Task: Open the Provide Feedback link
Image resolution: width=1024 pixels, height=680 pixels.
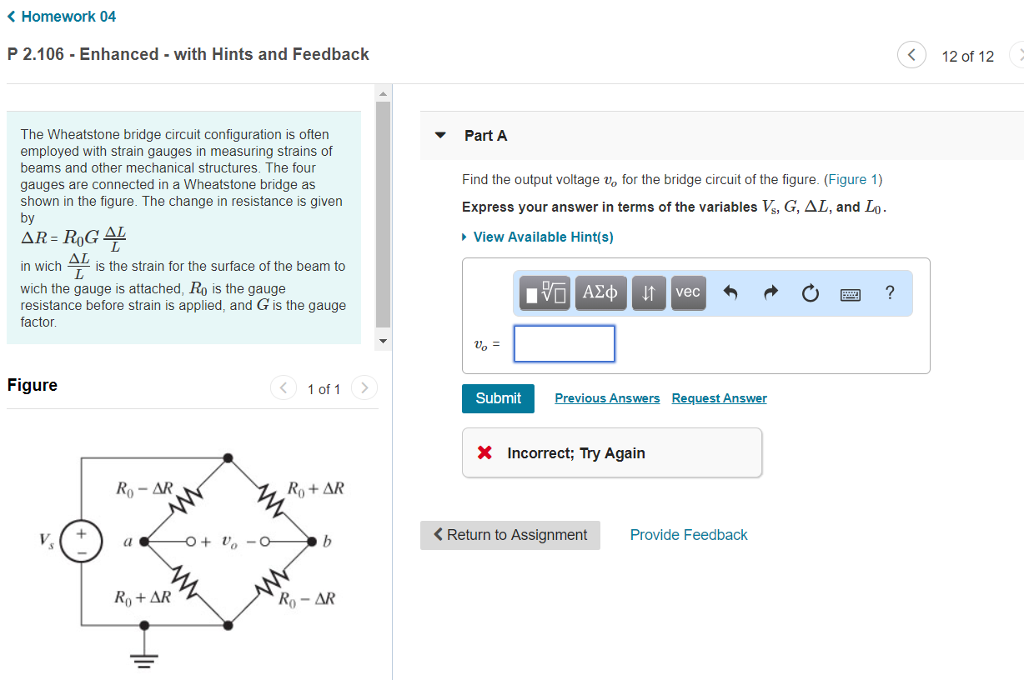Action: click(688, 535)
